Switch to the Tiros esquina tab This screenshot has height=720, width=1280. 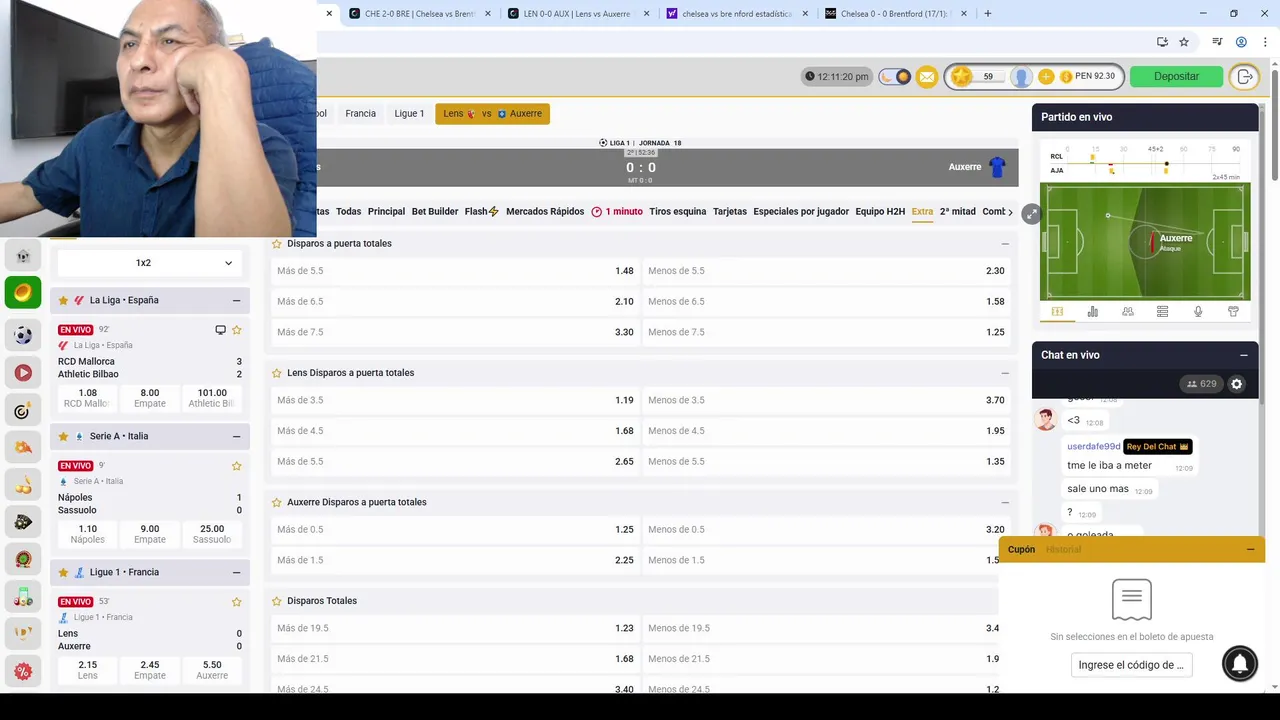point(677,212)
